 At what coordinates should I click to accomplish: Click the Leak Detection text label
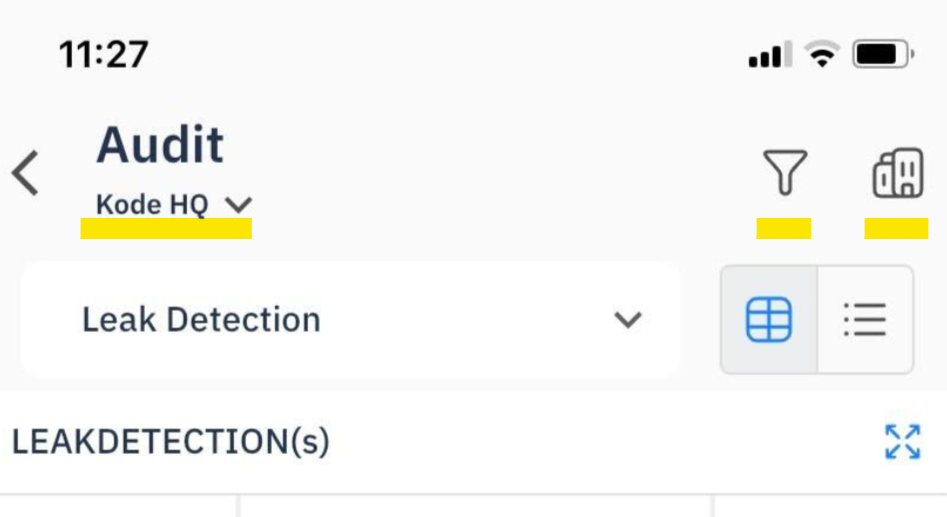201,320
